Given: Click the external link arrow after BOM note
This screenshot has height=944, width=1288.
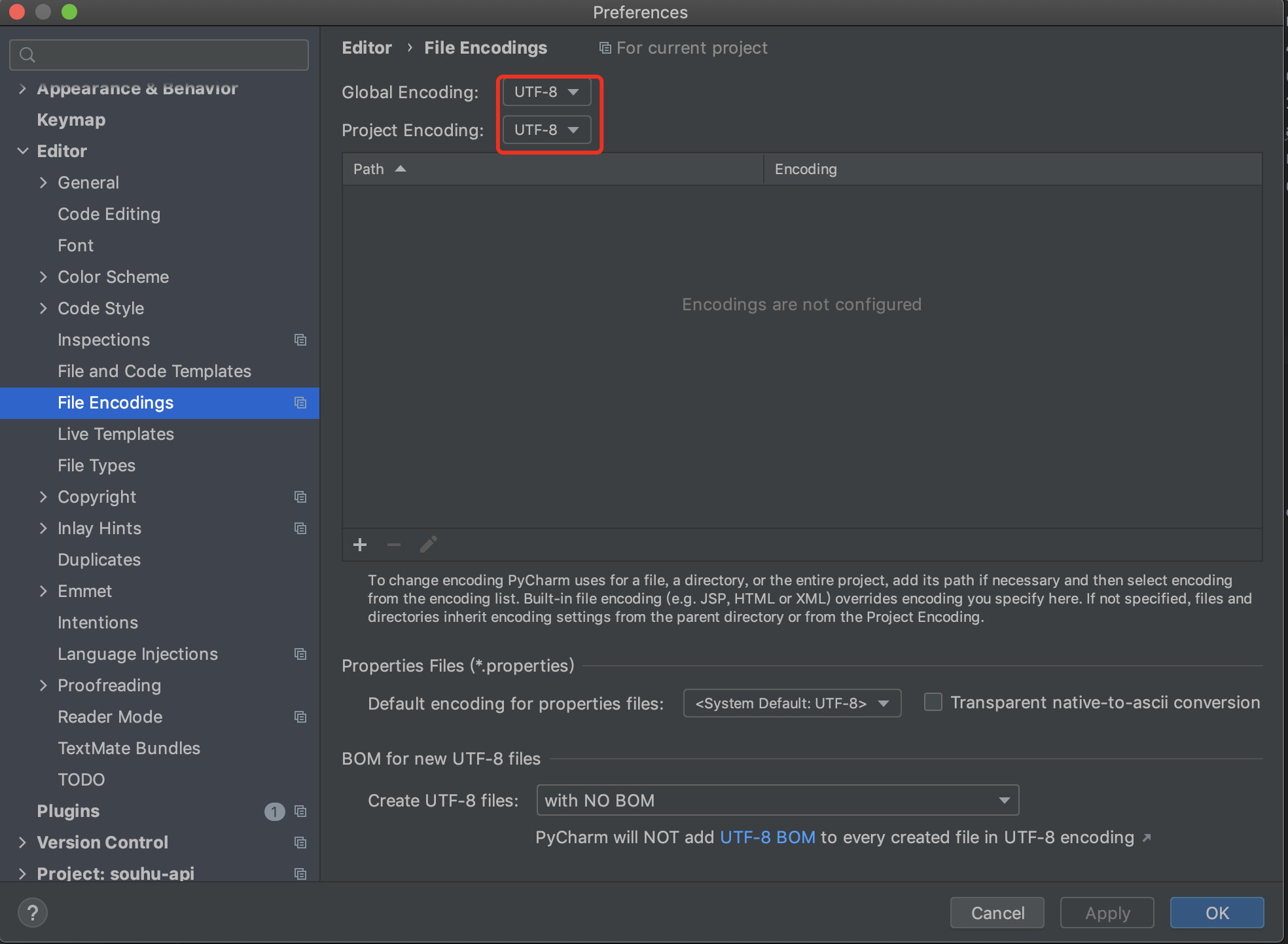Looking at the screenshot, I should tap(1147, 838).
